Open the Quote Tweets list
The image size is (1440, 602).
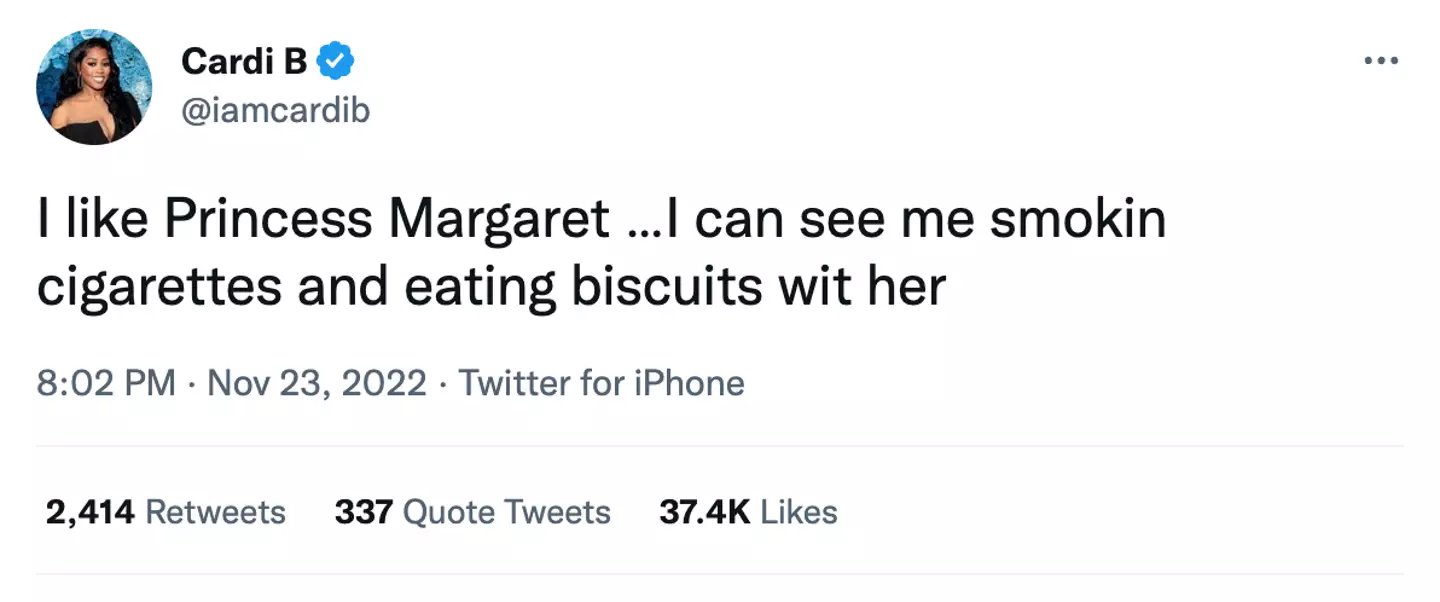click(x=472, y=512)
